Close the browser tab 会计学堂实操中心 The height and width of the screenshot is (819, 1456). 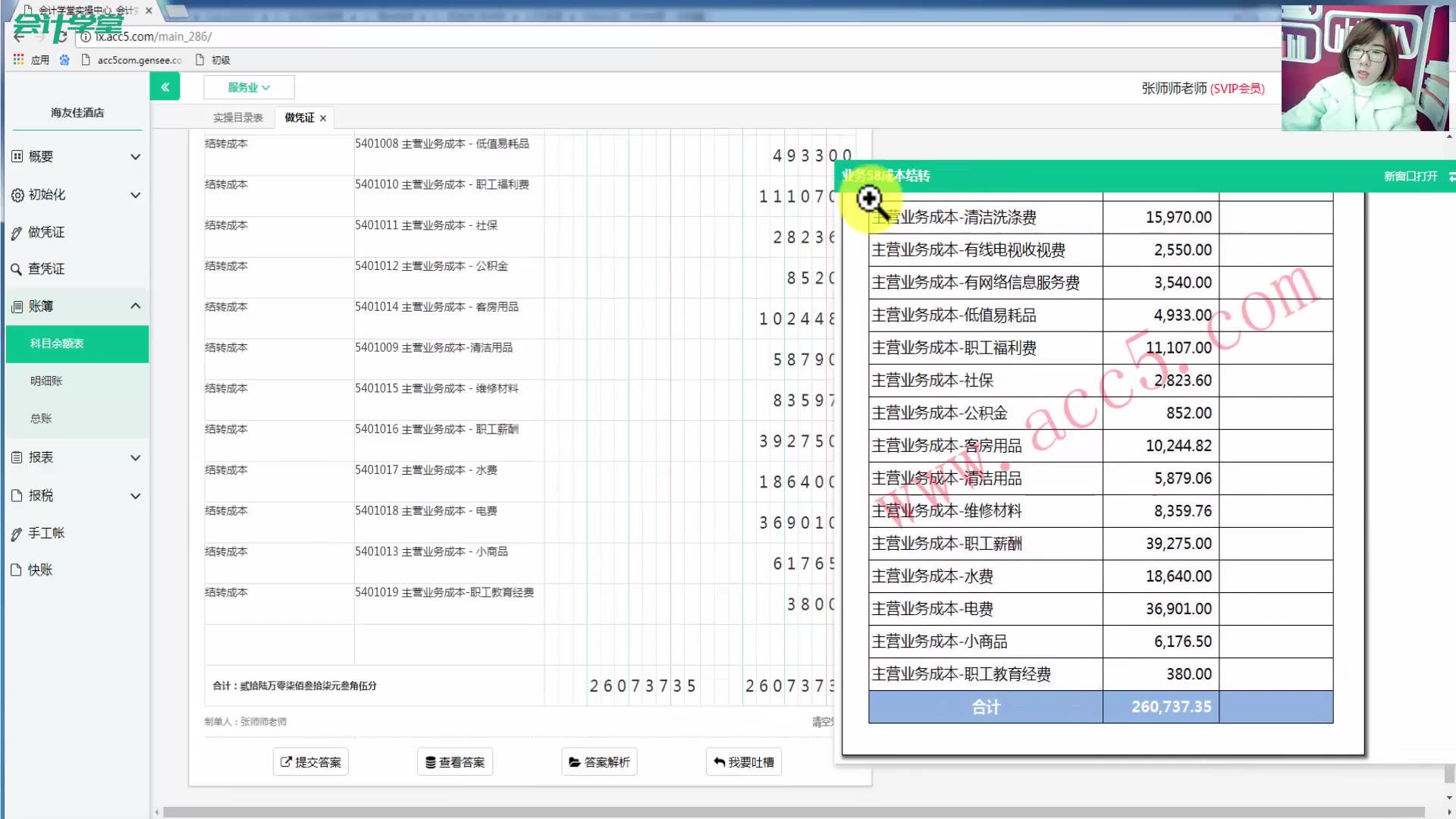pos(149,11)
